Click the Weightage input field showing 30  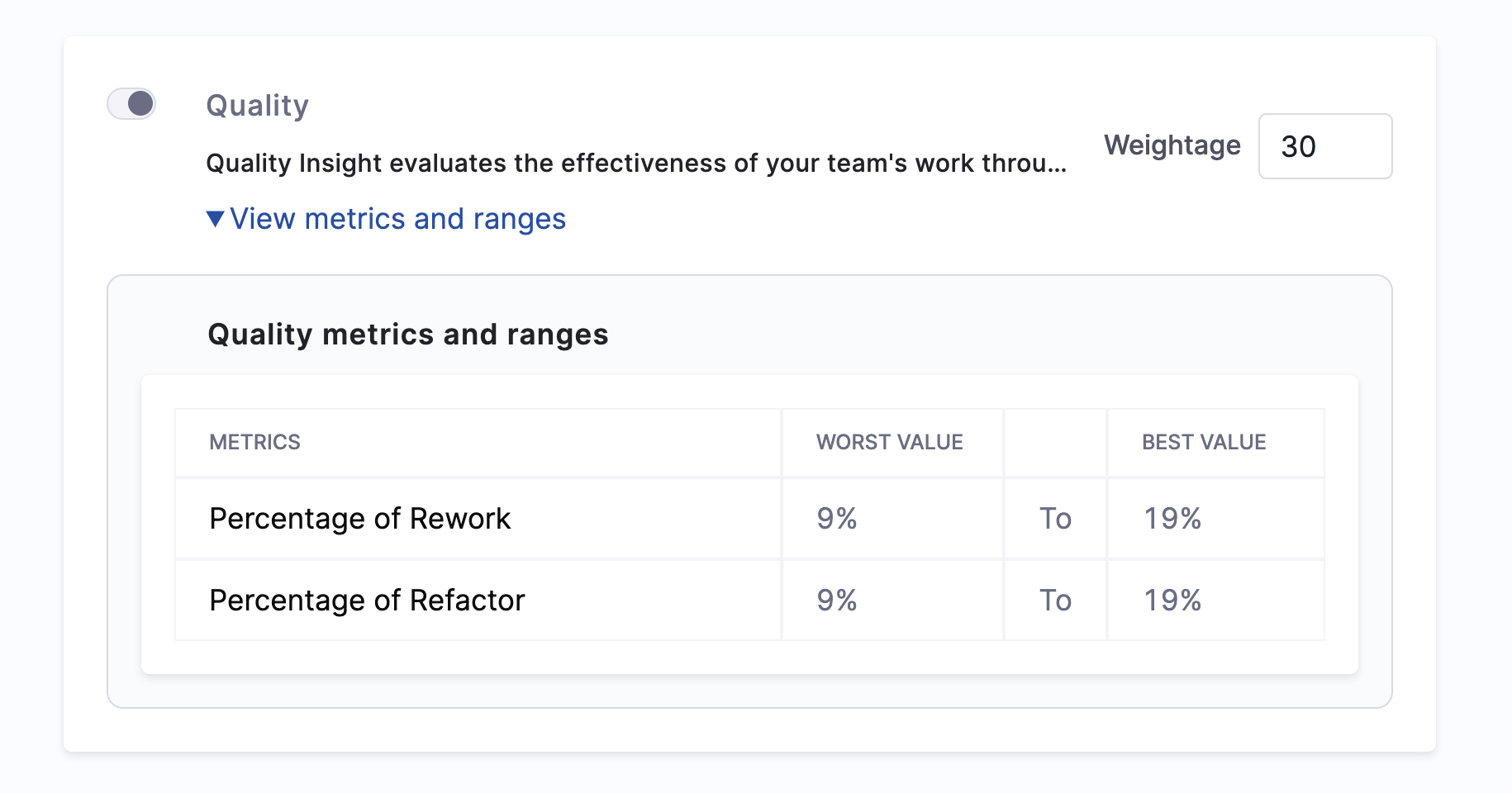click(x=1324, y=146)
